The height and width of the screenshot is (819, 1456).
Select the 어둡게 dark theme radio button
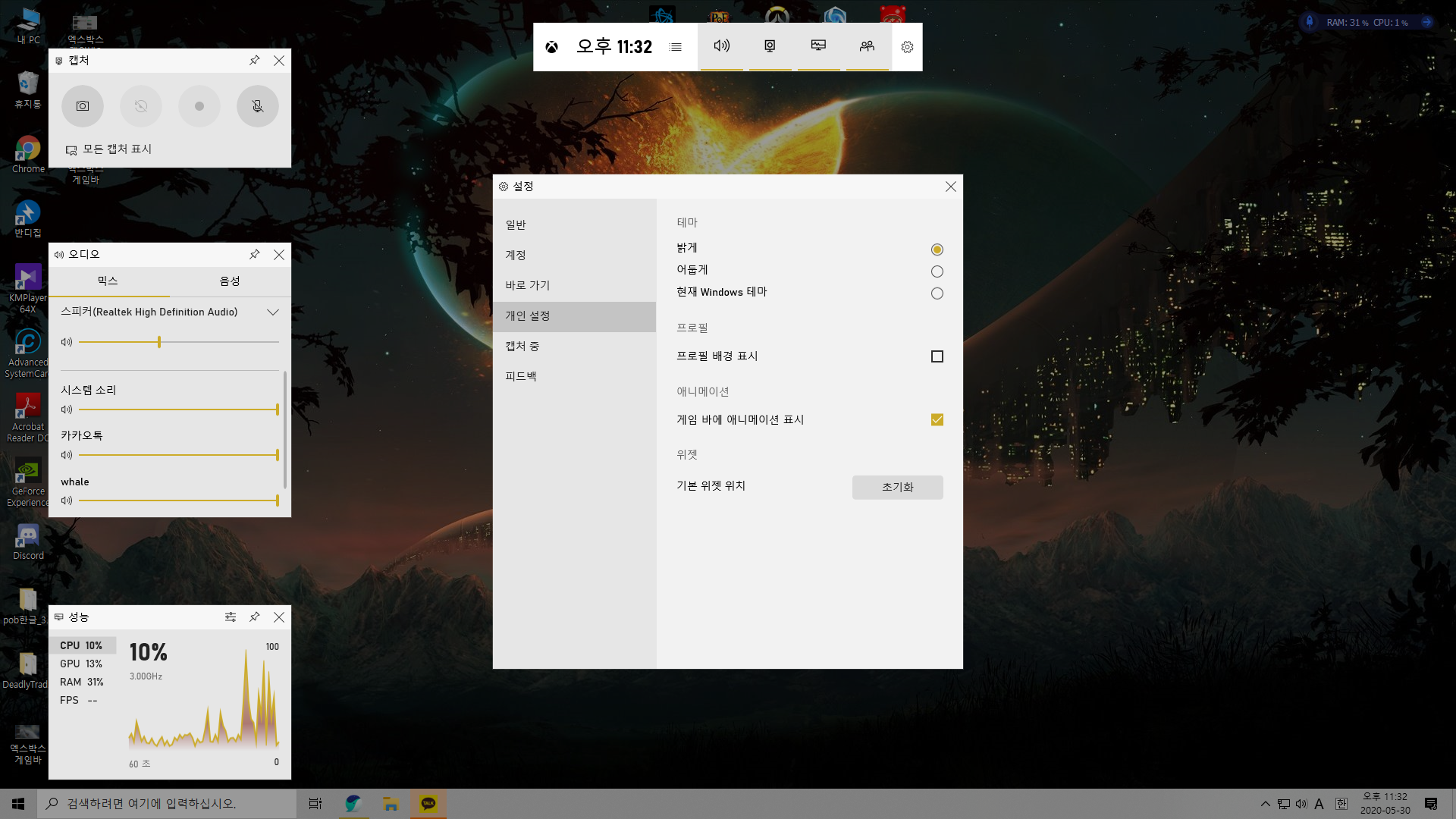click(937, 271)
